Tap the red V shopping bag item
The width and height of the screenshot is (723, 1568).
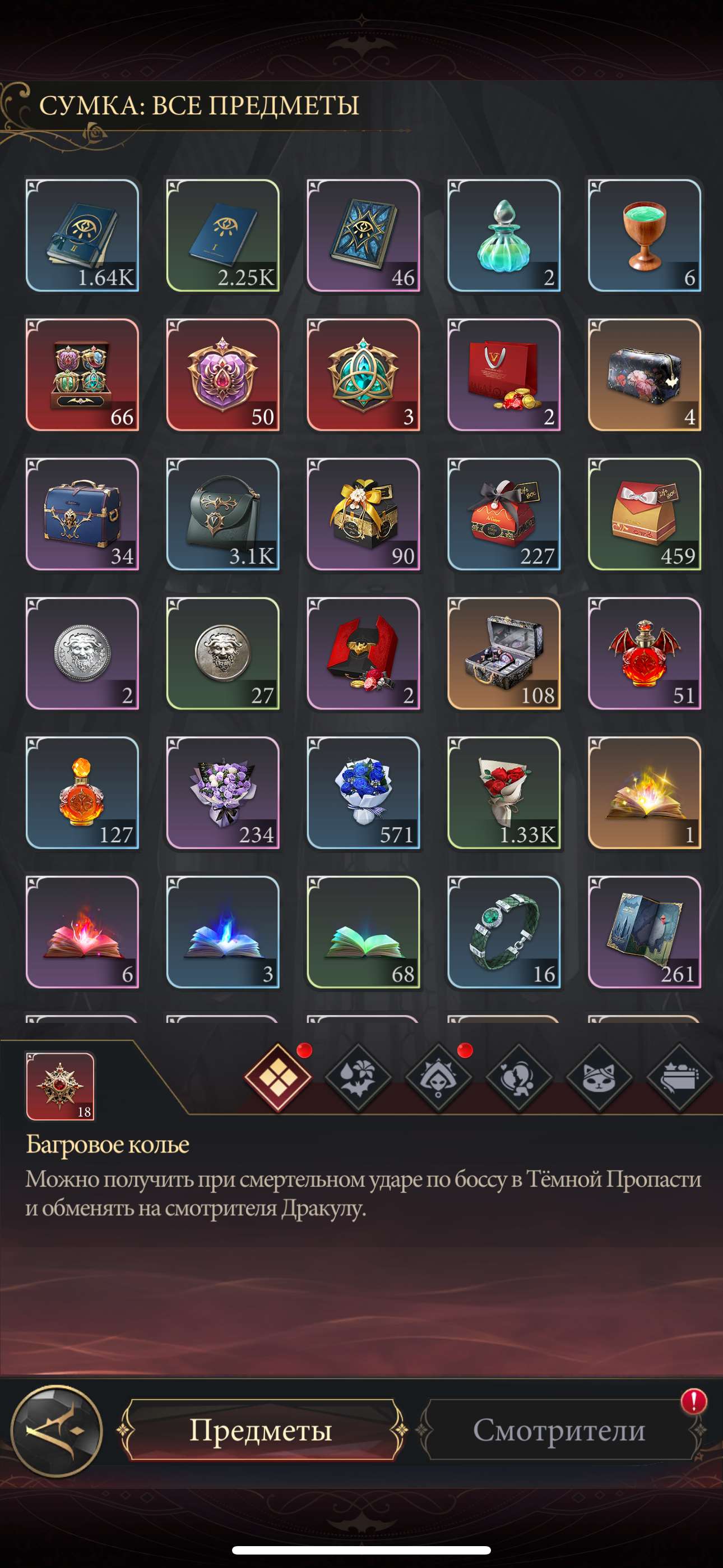(504, 375)
